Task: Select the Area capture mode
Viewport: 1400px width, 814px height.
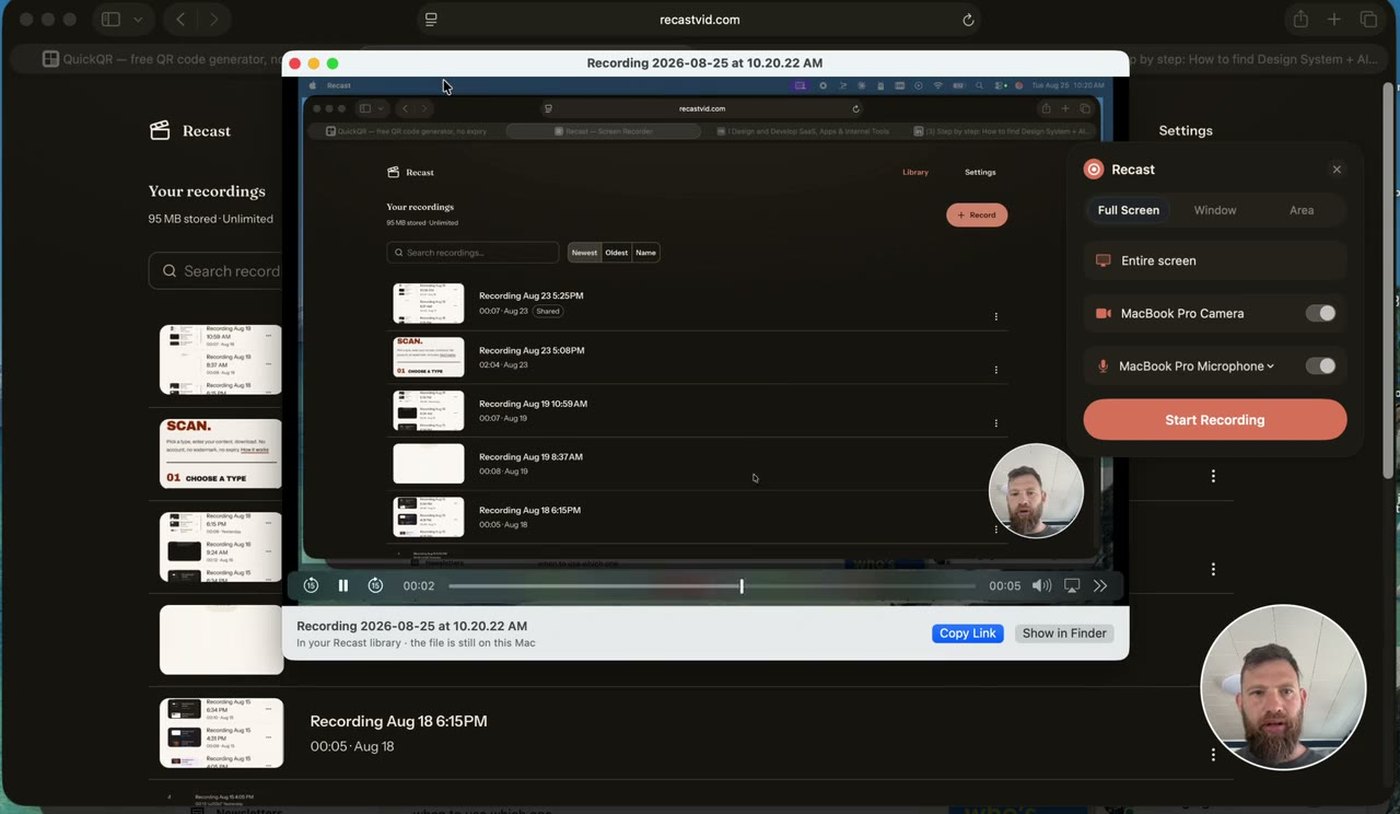Action: [x=1301, y=210]
